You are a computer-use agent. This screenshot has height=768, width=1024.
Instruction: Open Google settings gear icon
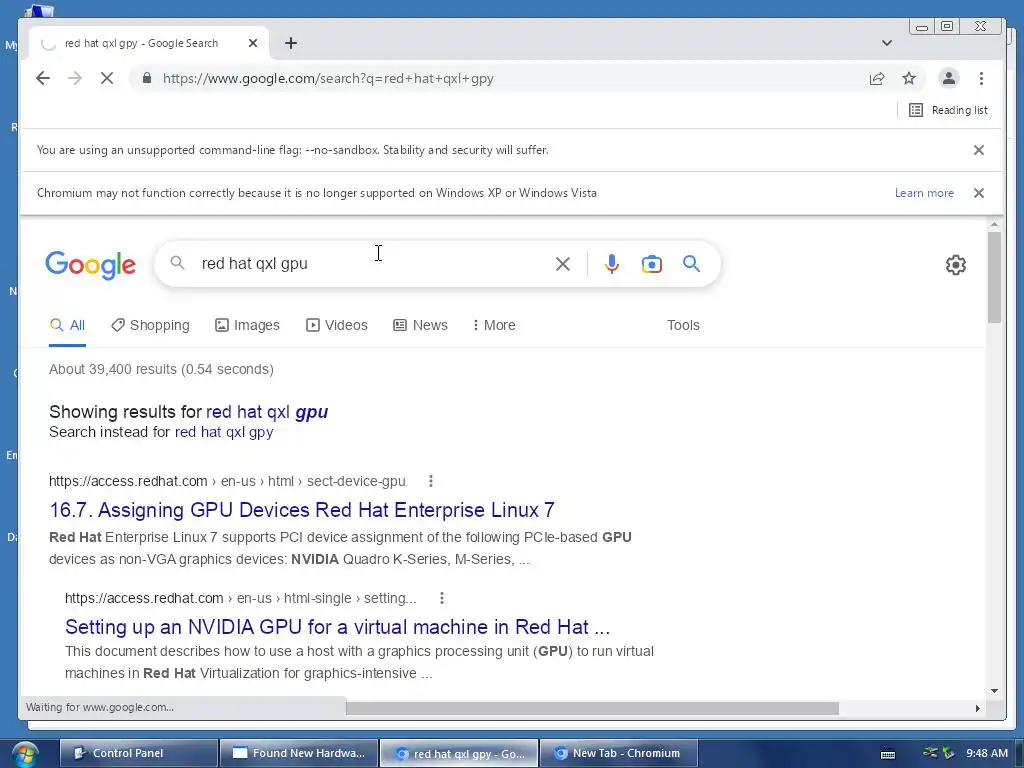click(x=955, y=264)
